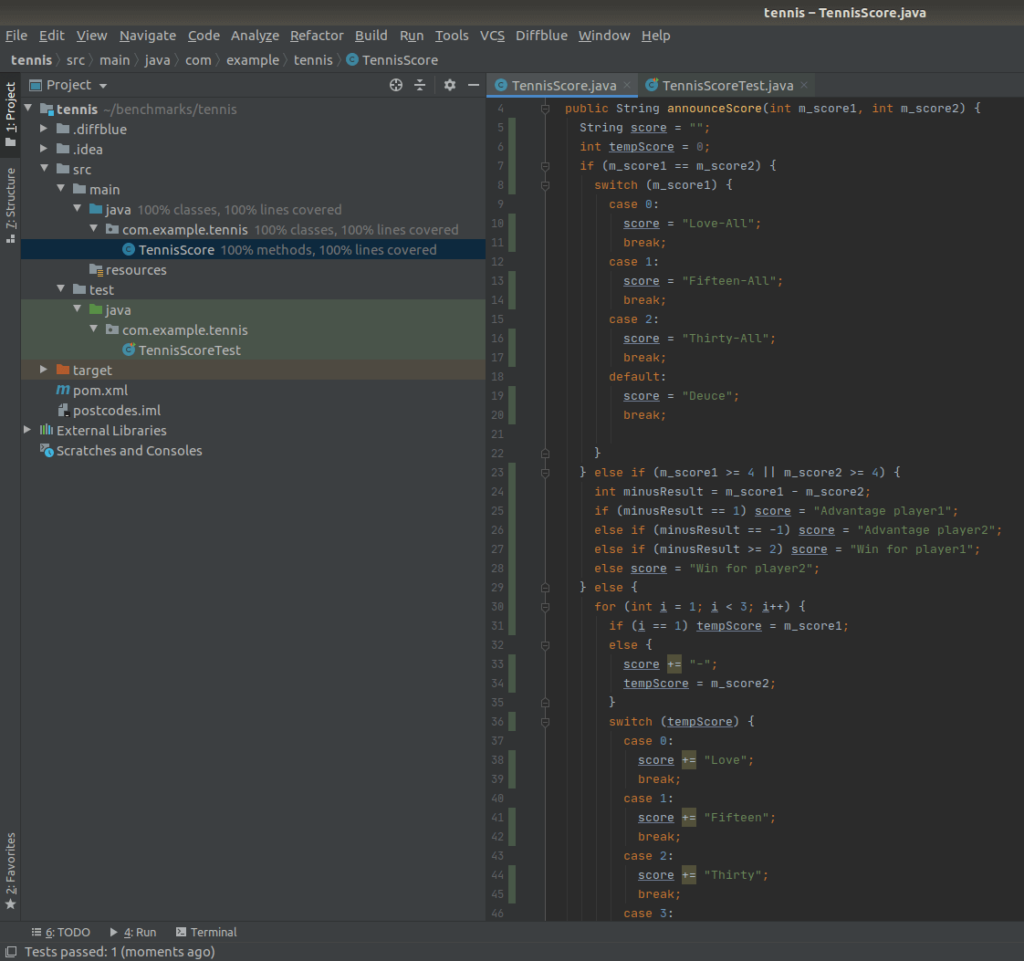The width and height of the screenshot is (1024, 961).
Task: Click the green coverage marker at line 10
Action: [512, 224]
